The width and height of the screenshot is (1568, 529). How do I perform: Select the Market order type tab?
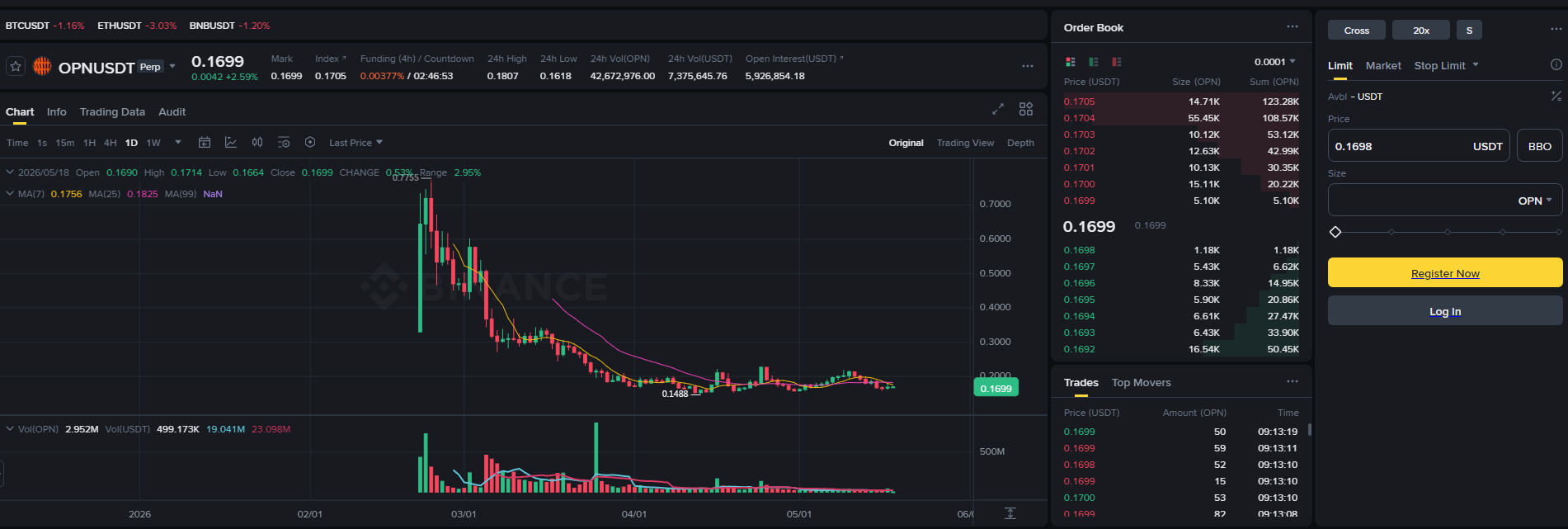(1383, 66)
